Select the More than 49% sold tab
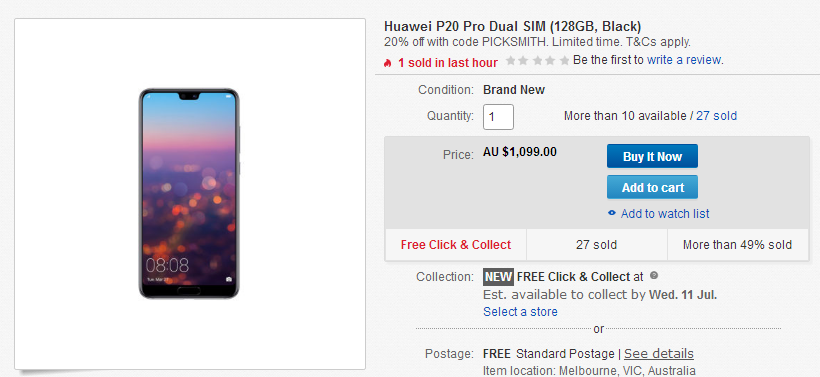 point(738,245)
